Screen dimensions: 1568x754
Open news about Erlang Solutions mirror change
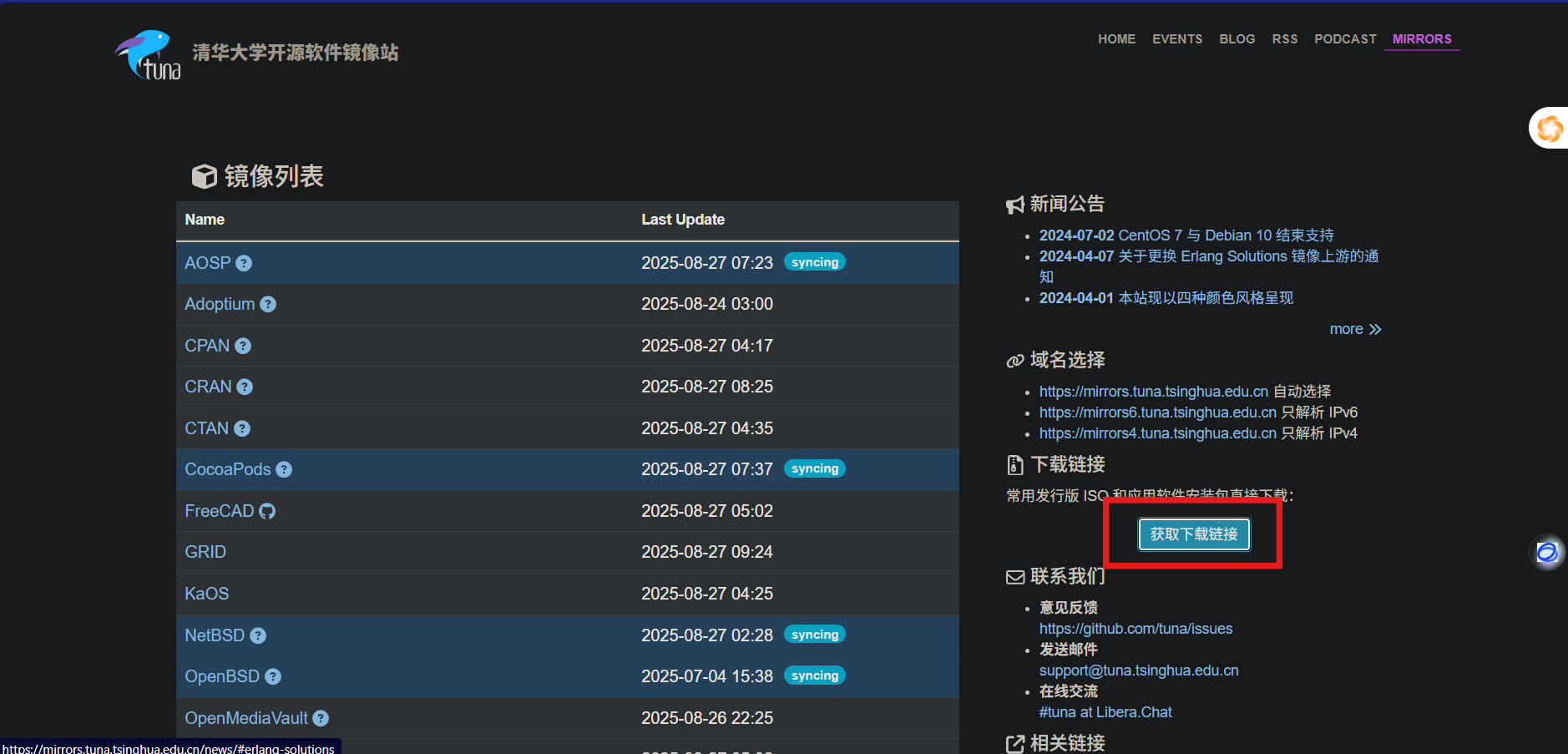[x=1209, y=266]
